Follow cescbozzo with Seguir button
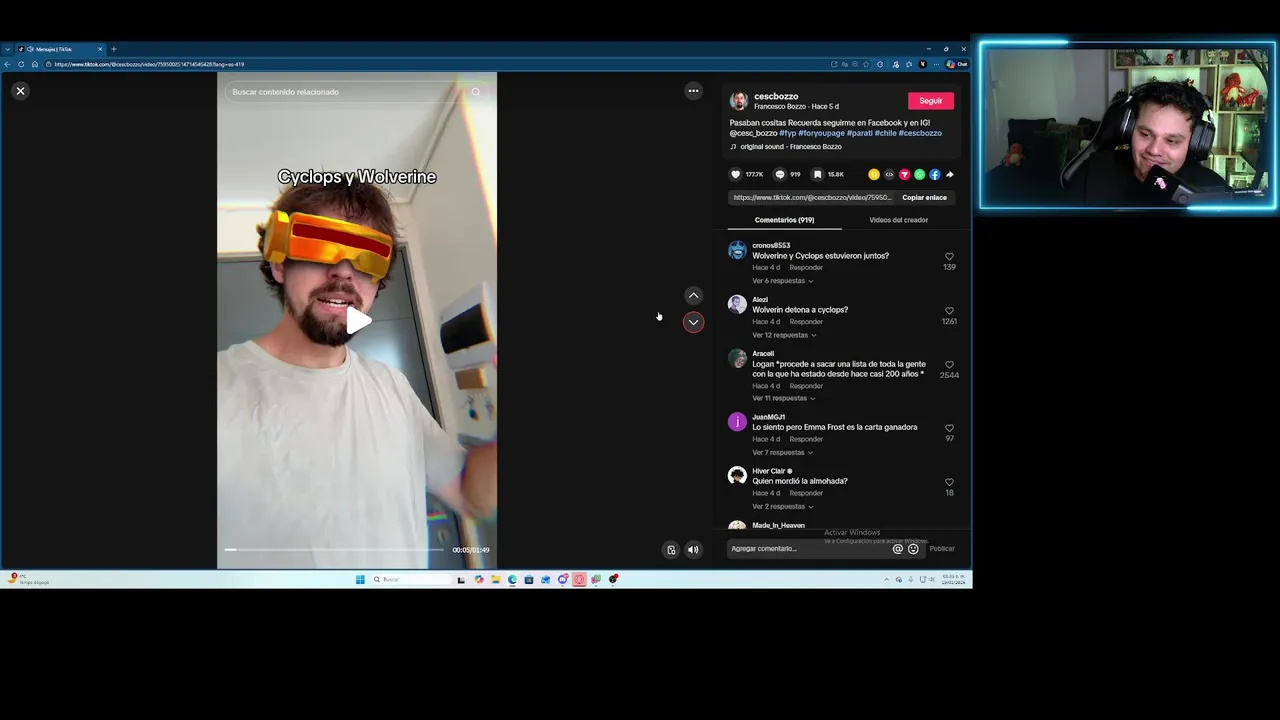Screen dimensions: 1280x720 pos(931,101)
